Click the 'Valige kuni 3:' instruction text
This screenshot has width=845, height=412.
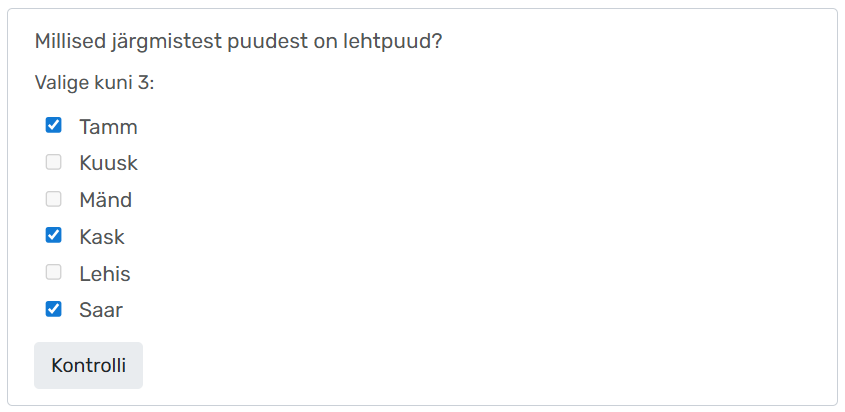pyautogui.click(x=95, y=82)
